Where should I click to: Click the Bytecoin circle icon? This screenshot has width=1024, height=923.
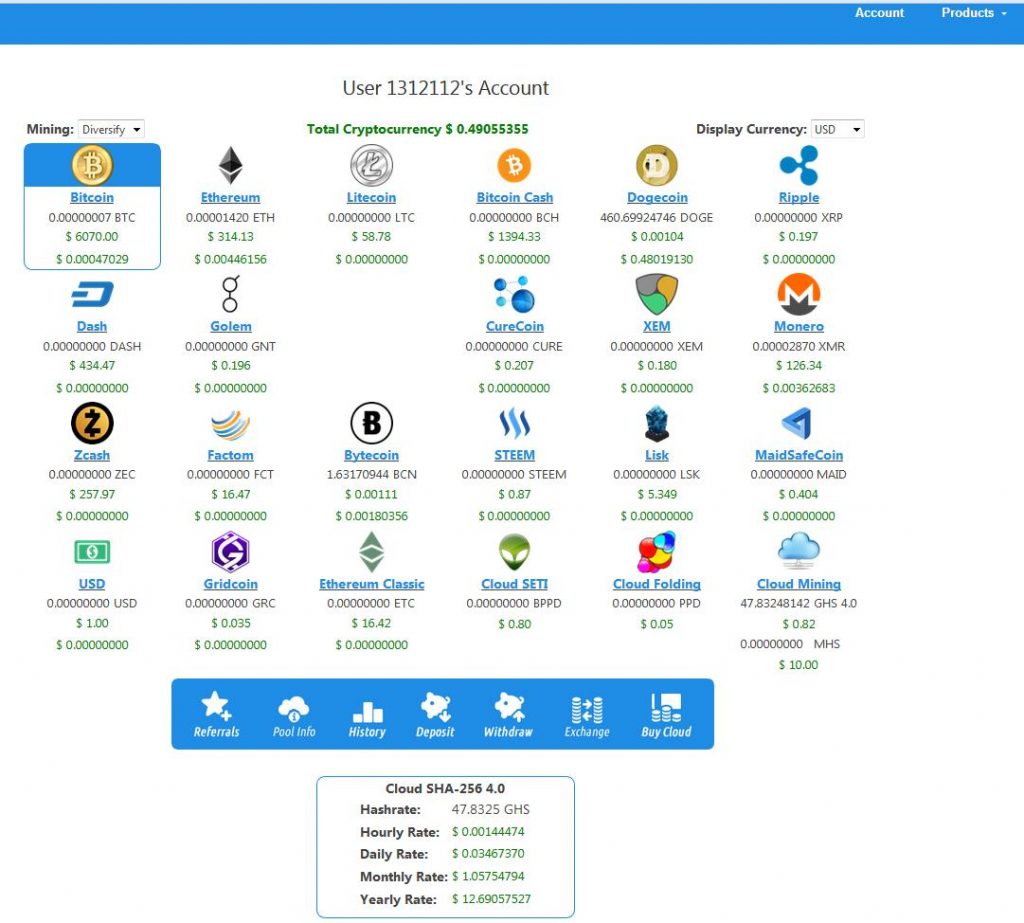click(372, 423)
